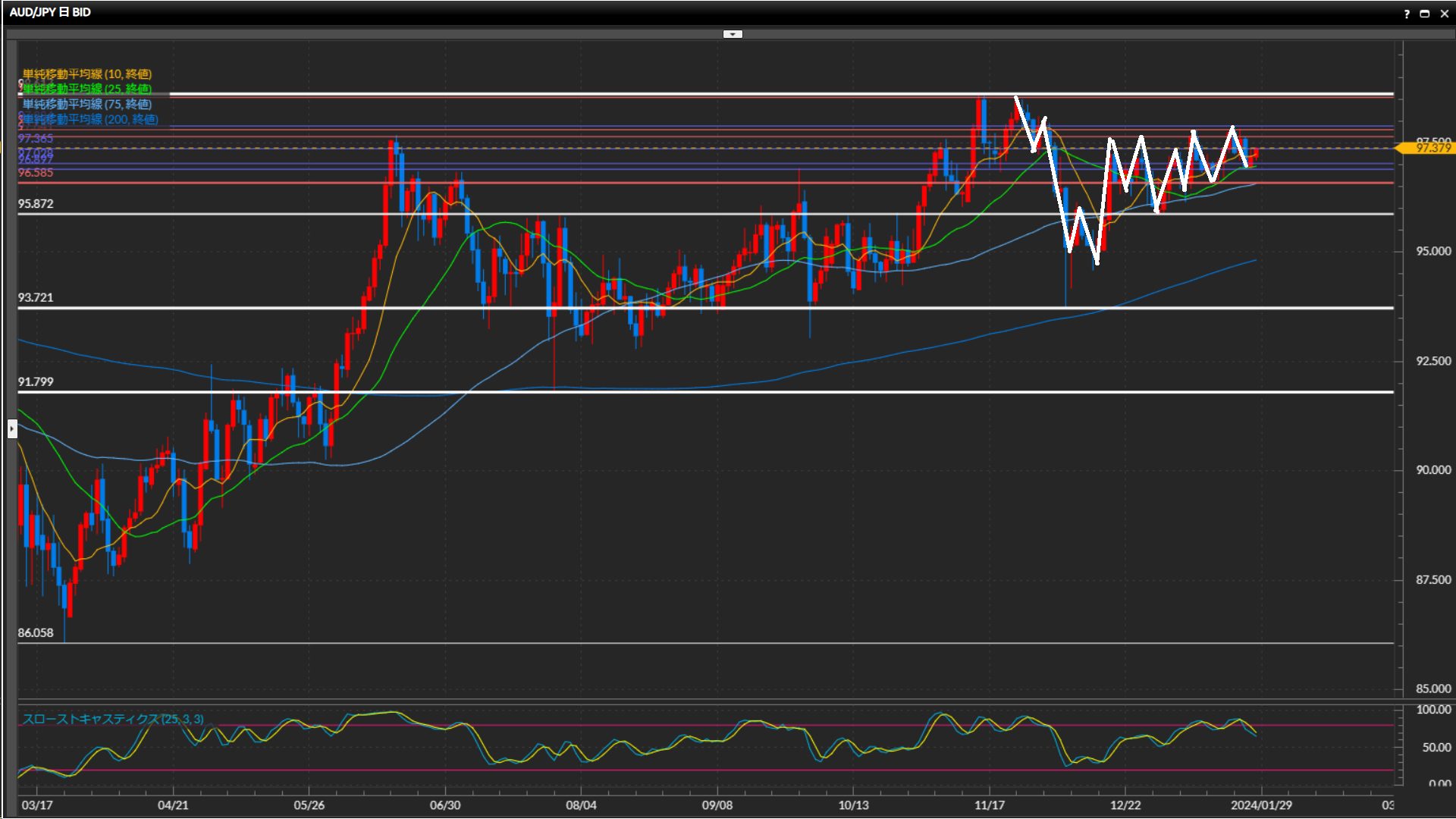Click the 95.000 price scale label
The height and width of the screenshot is (819, 1456).
click(1432, 251)
